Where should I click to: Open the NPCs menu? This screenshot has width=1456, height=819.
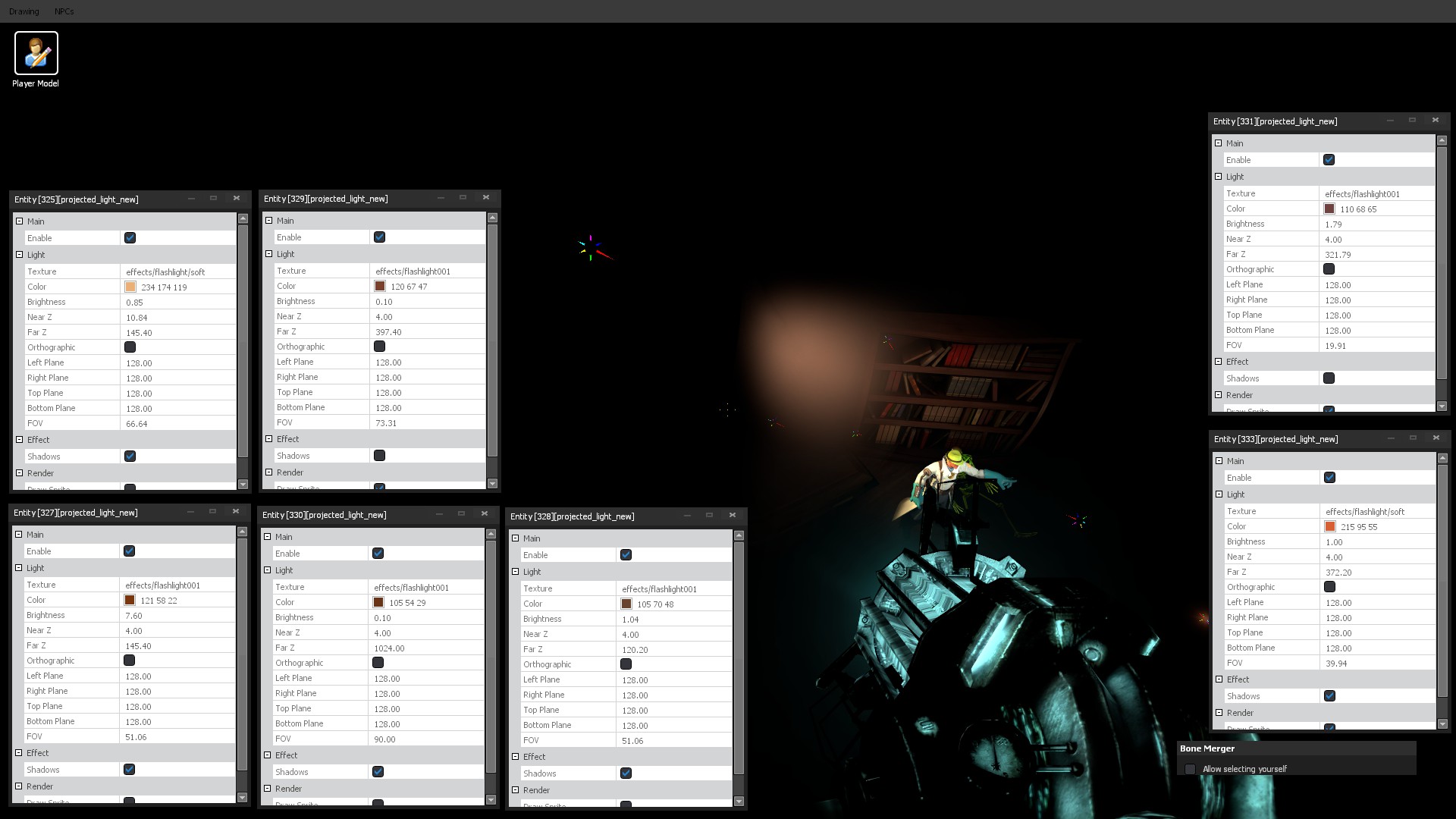click(64, 11)
